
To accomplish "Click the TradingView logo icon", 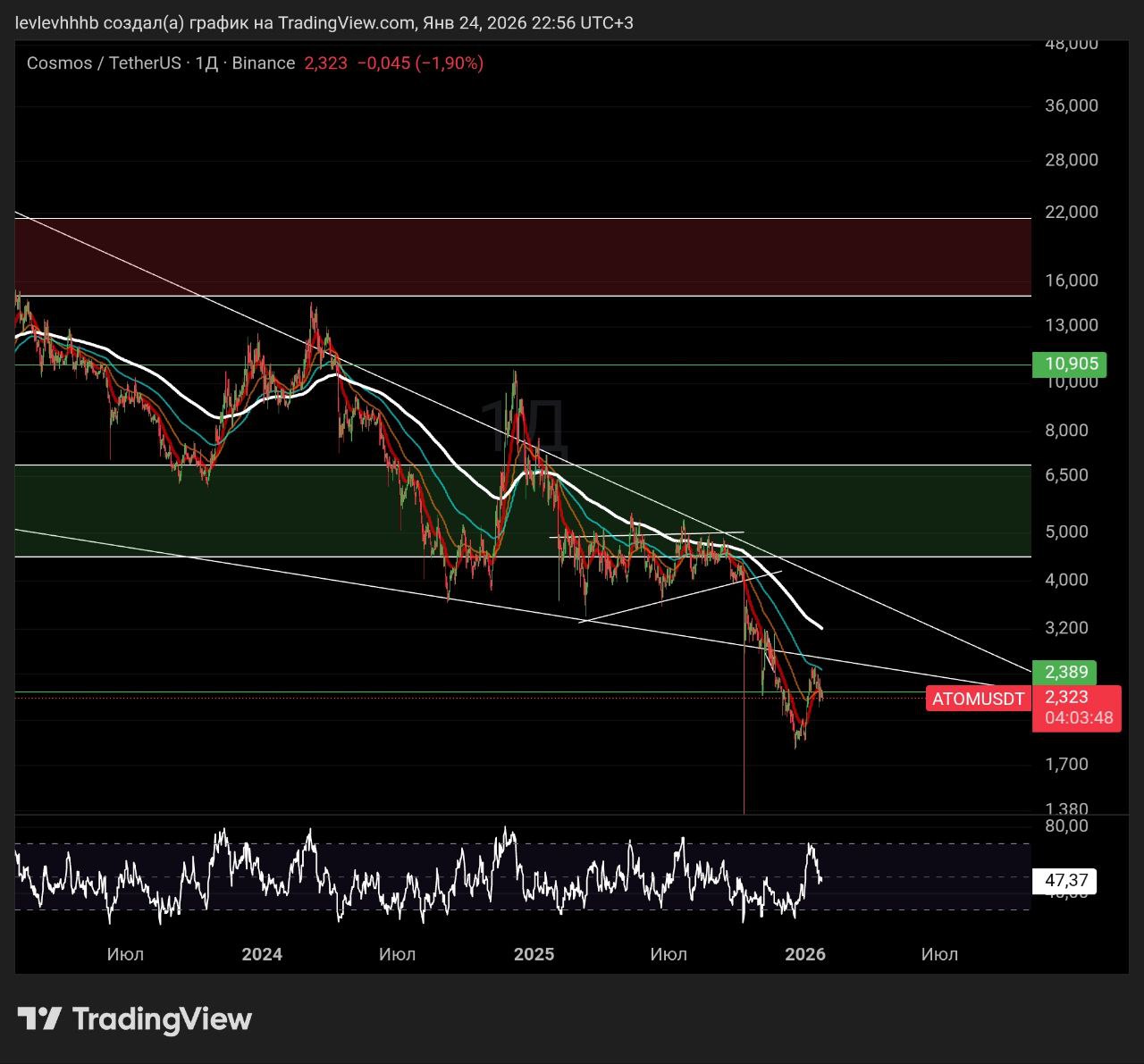I will click(x=39, y=1018).
